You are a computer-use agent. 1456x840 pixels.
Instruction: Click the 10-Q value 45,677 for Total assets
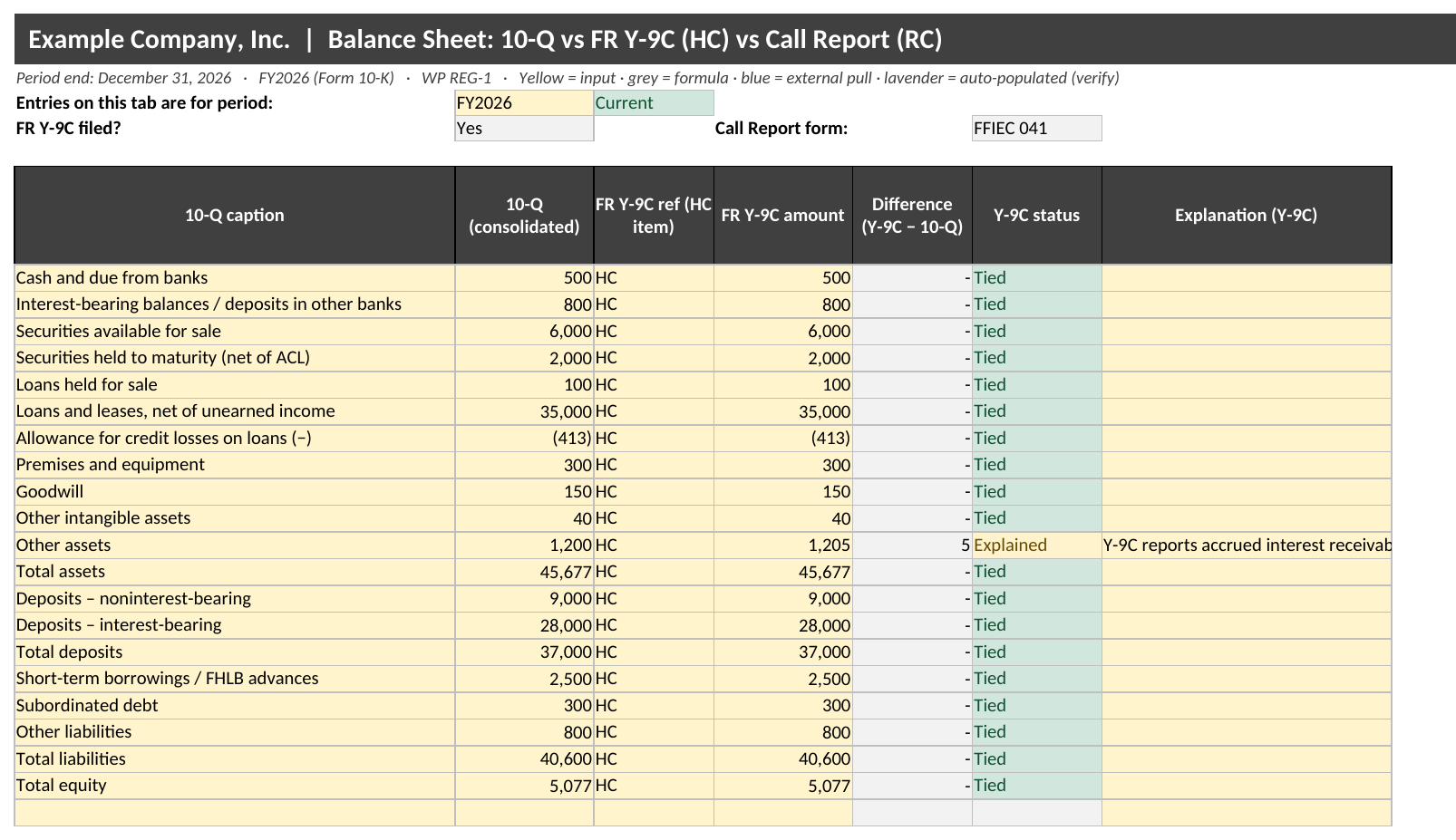(524, 572)
